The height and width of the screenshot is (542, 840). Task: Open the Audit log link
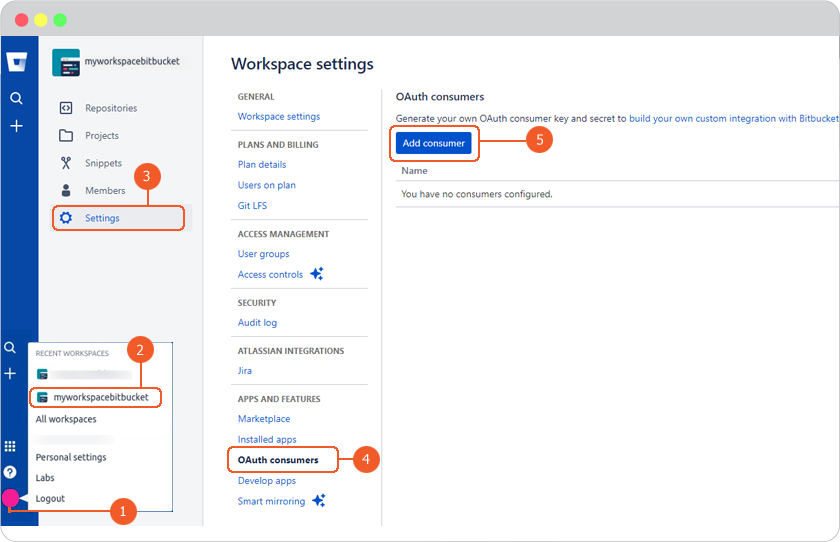pos(257,322)
